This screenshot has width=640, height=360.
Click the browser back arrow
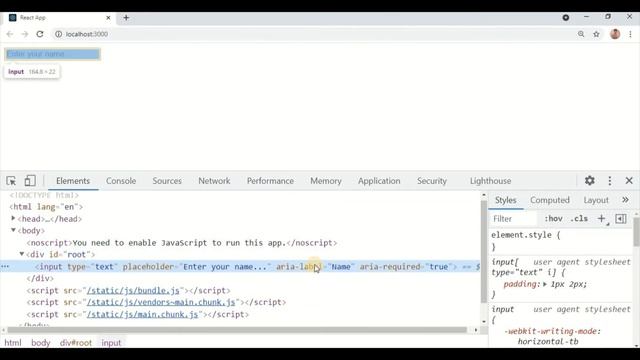(x=10, y=34)
